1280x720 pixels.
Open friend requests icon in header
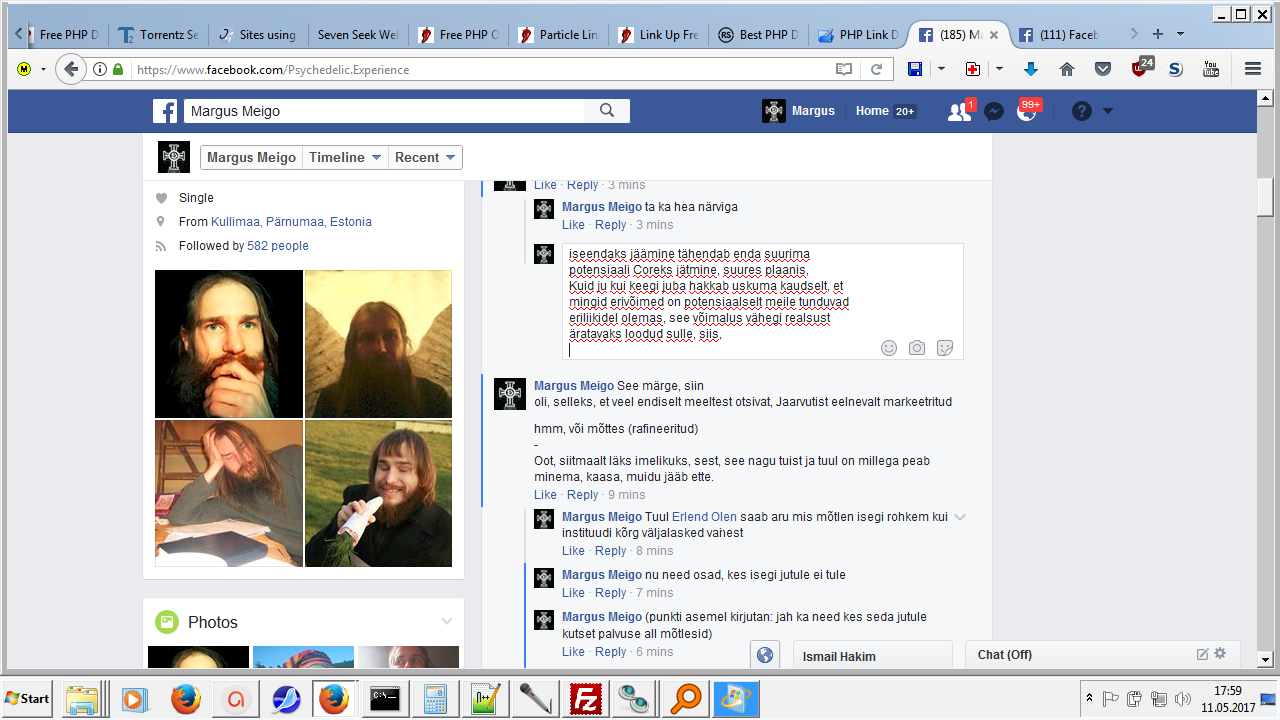tap(959, 111)
